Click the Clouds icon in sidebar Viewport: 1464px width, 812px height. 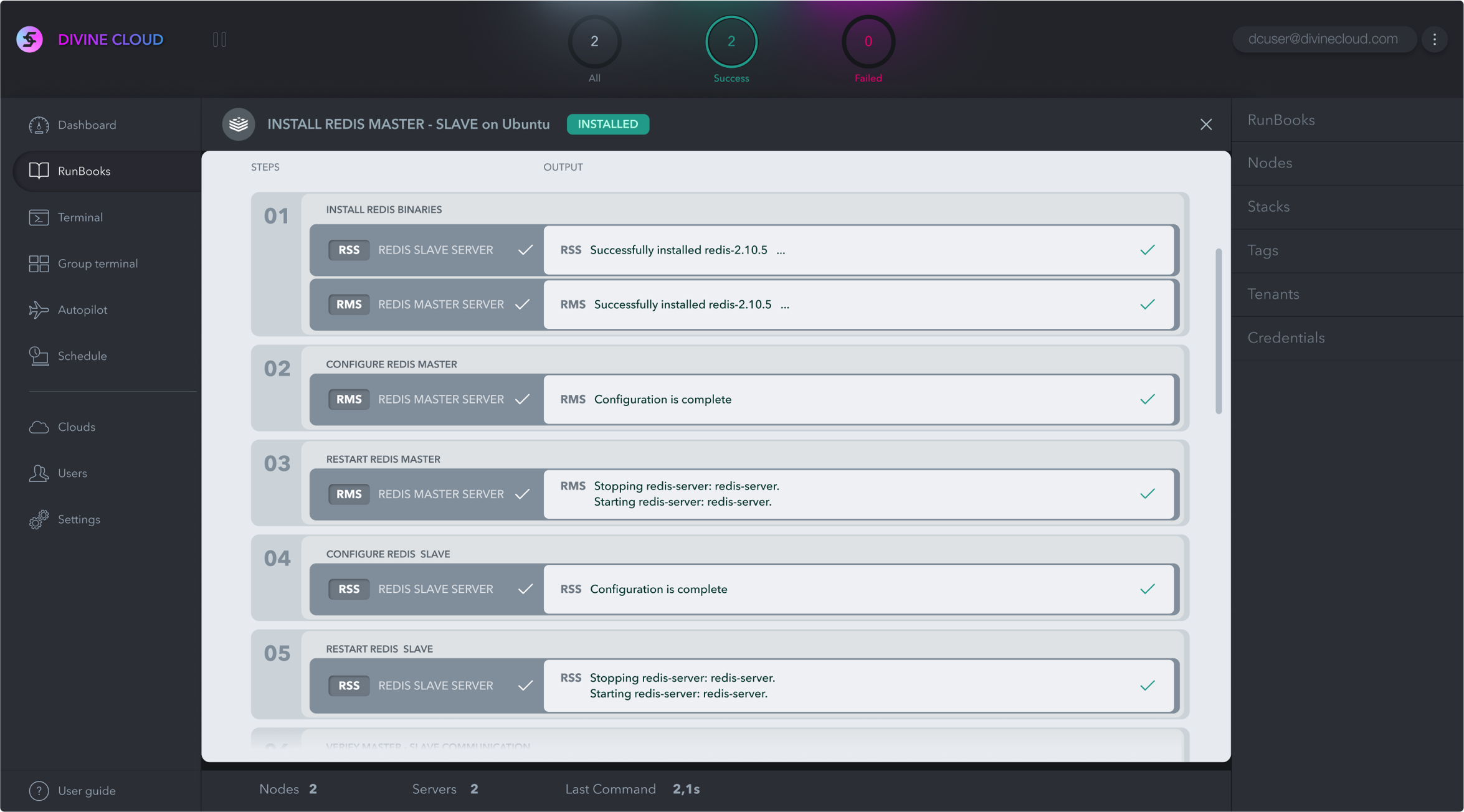click(x=39, y=427)
